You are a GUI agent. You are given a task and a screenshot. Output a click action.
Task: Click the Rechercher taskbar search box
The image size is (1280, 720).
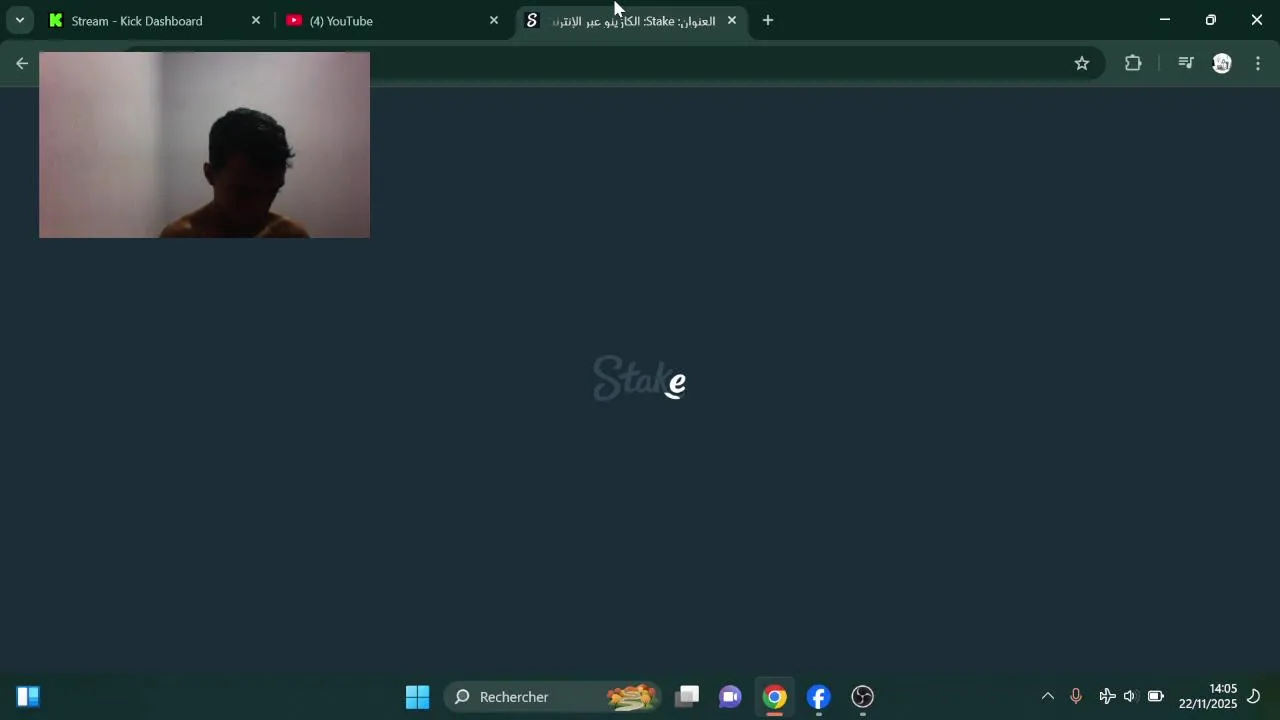point(553,696)
